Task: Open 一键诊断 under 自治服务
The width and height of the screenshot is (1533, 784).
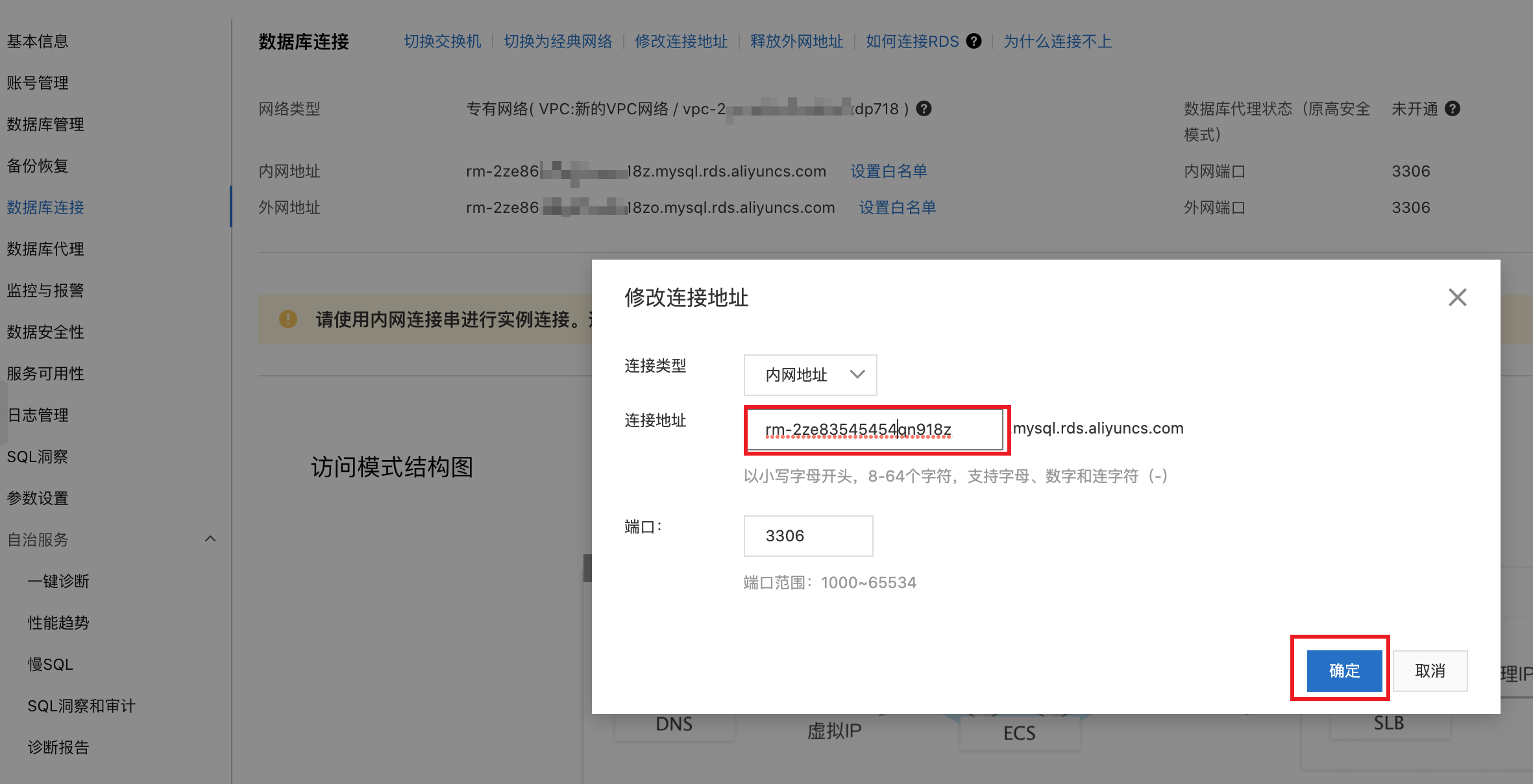Action: click(x=58, y=581)
